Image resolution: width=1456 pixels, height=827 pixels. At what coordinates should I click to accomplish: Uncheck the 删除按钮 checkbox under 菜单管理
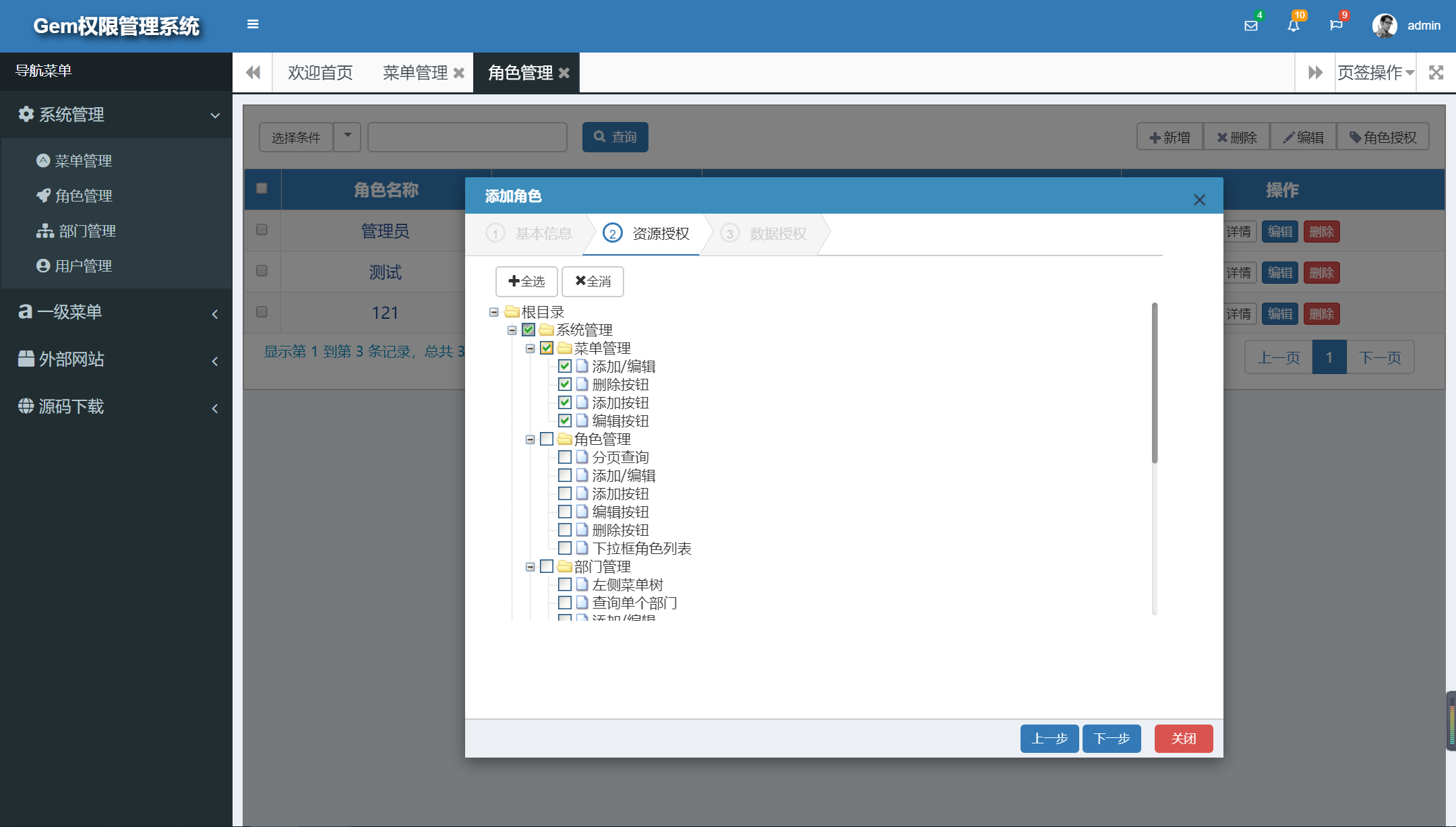(565, 384)
